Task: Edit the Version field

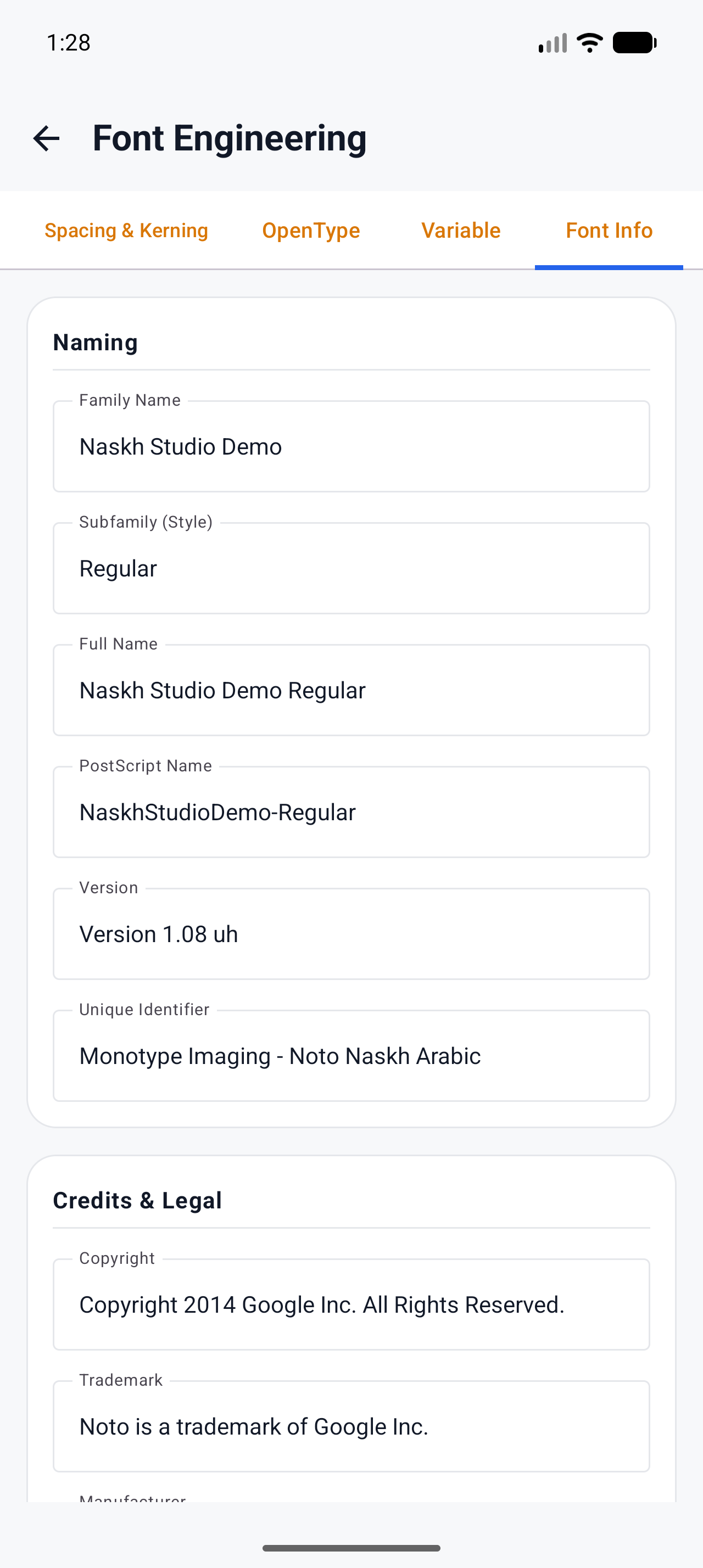Action: point(351,933)
